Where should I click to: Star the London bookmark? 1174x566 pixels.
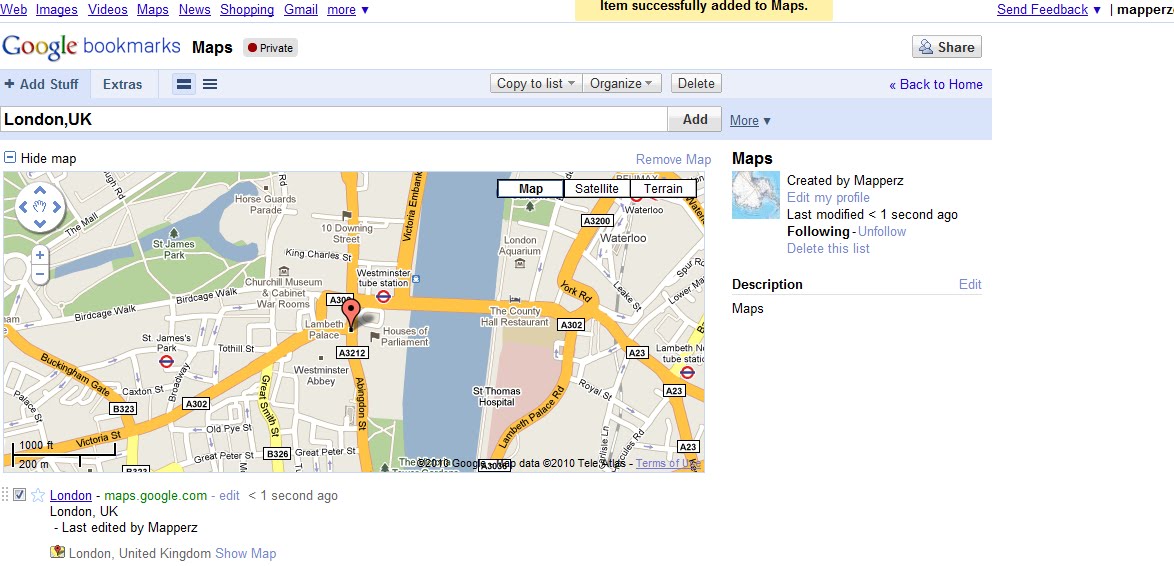pyautogui.click(x=38, y=496)
